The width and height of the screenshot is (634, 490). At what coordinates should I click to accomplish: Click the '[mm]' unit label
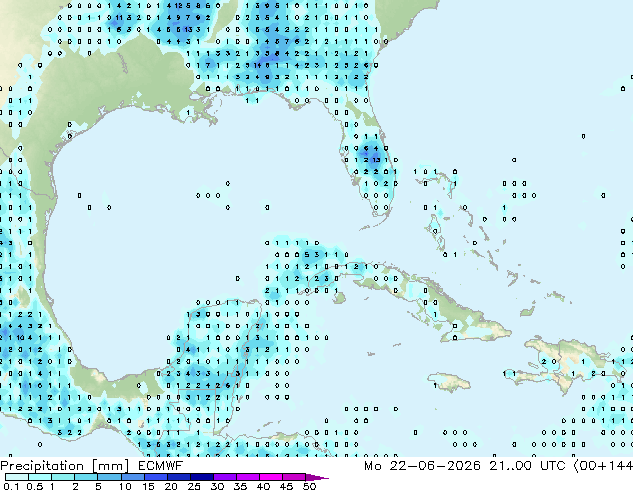[110, 466]
